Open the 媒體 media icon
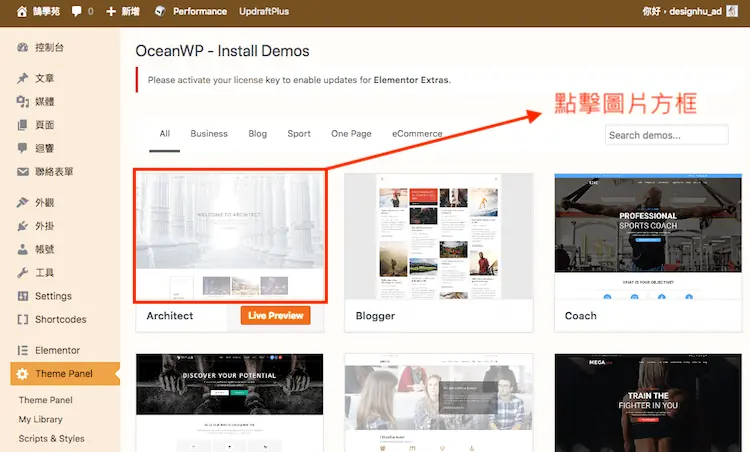Viewport: 750px width, 452px height. tap(22, 101)
